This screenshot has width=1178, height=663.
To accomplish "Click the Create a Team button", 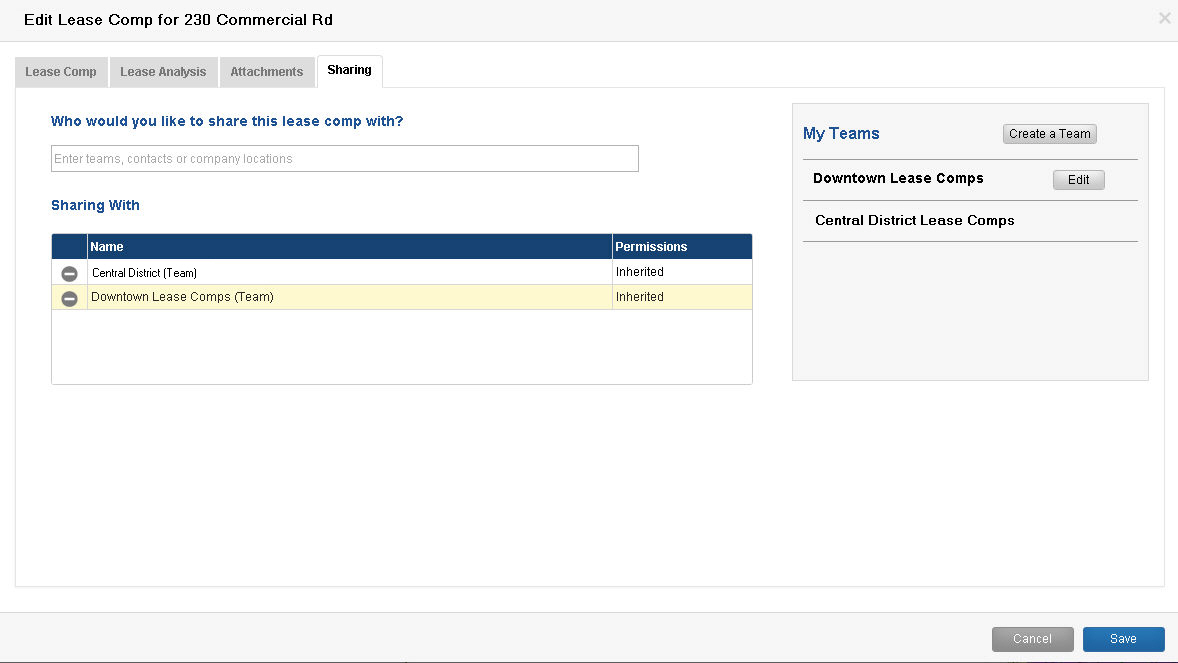I will 1049,133.
